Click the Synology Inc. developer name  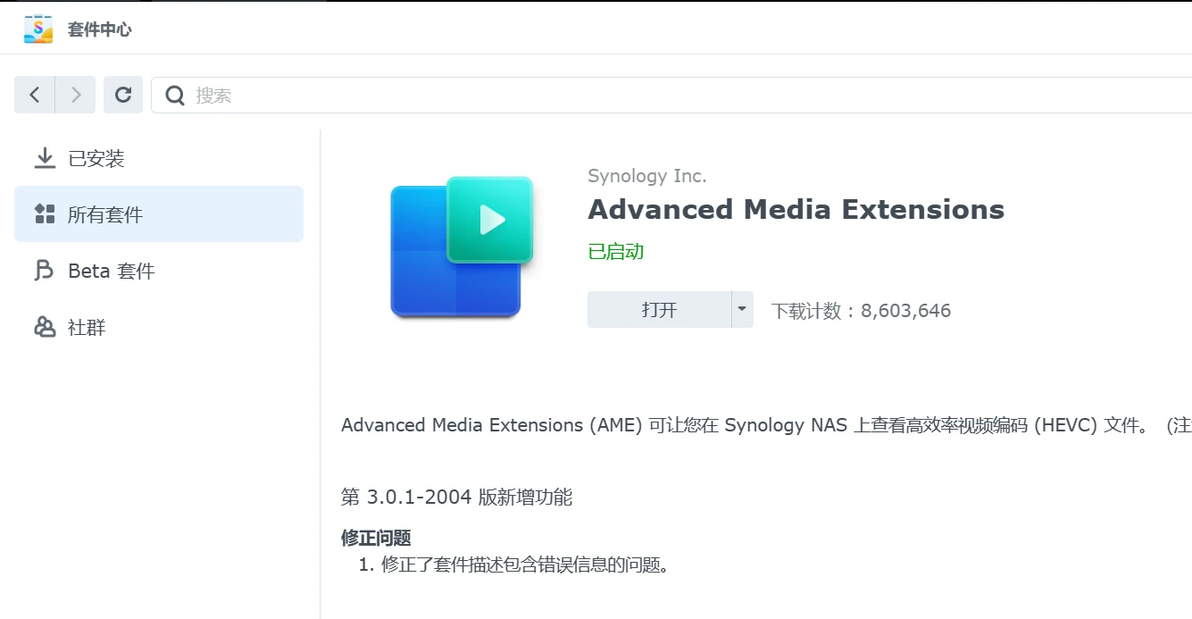tap(647, 176)
